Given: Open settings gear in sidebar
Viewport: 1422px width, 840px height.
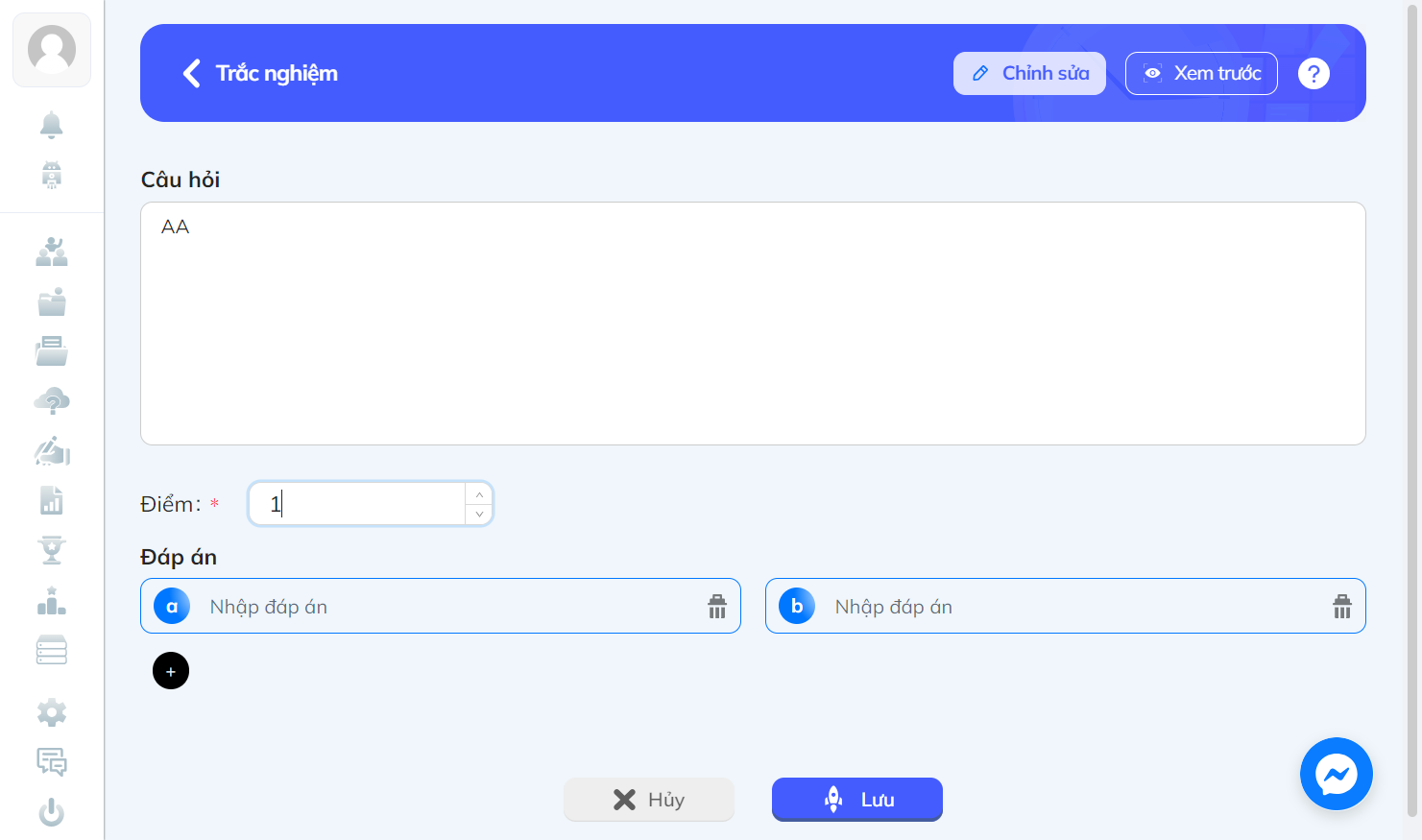Looking at the screenshot, I should [52, 712].
